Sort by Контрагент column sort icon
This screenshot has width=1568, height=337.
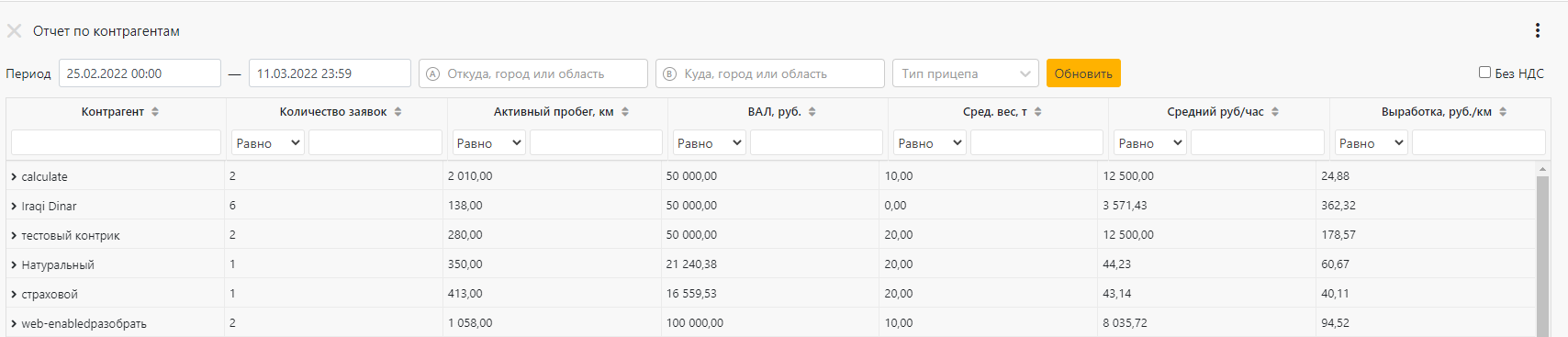coord(155,112)
